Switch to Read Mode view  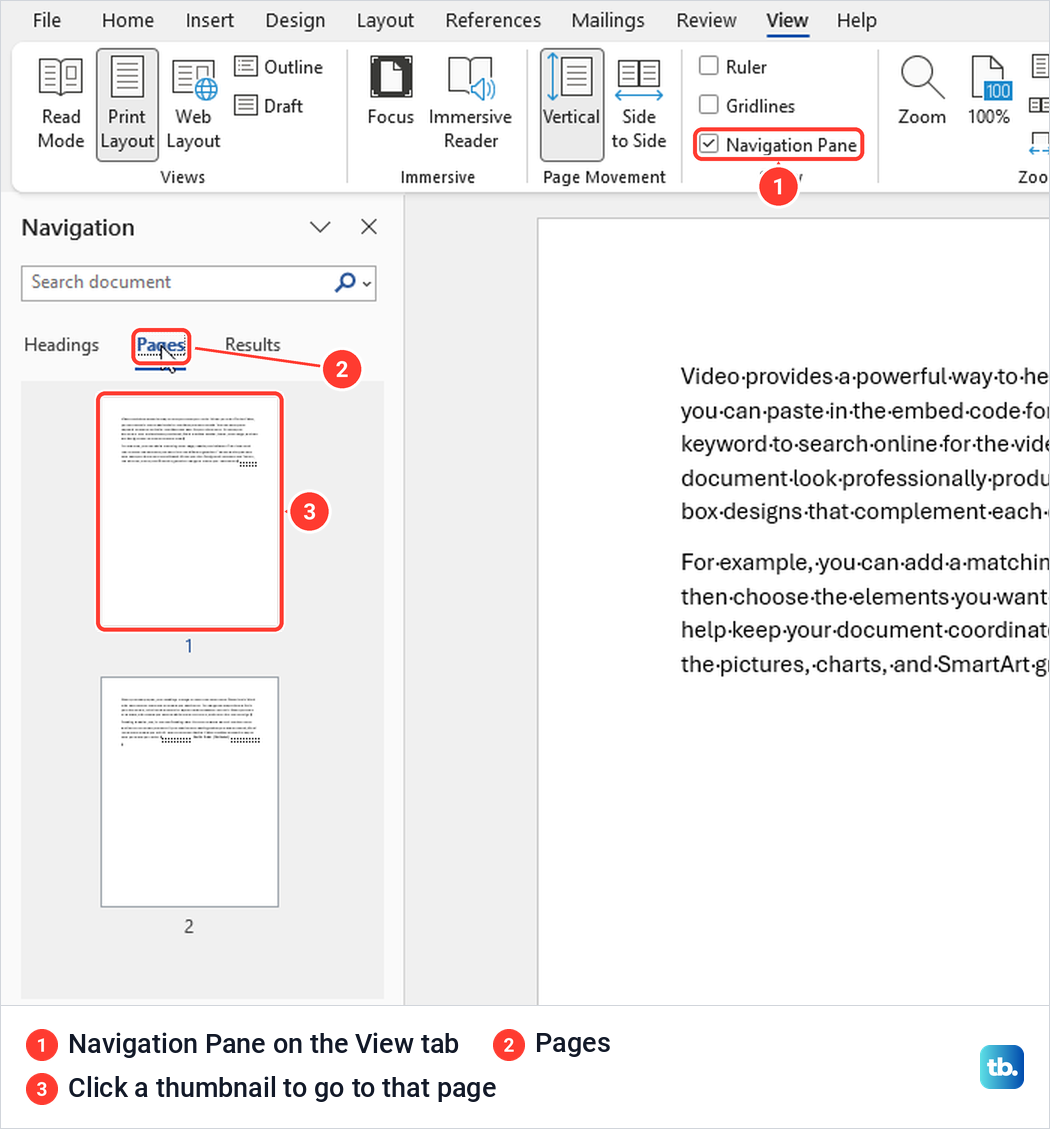[x=61, y=104]
